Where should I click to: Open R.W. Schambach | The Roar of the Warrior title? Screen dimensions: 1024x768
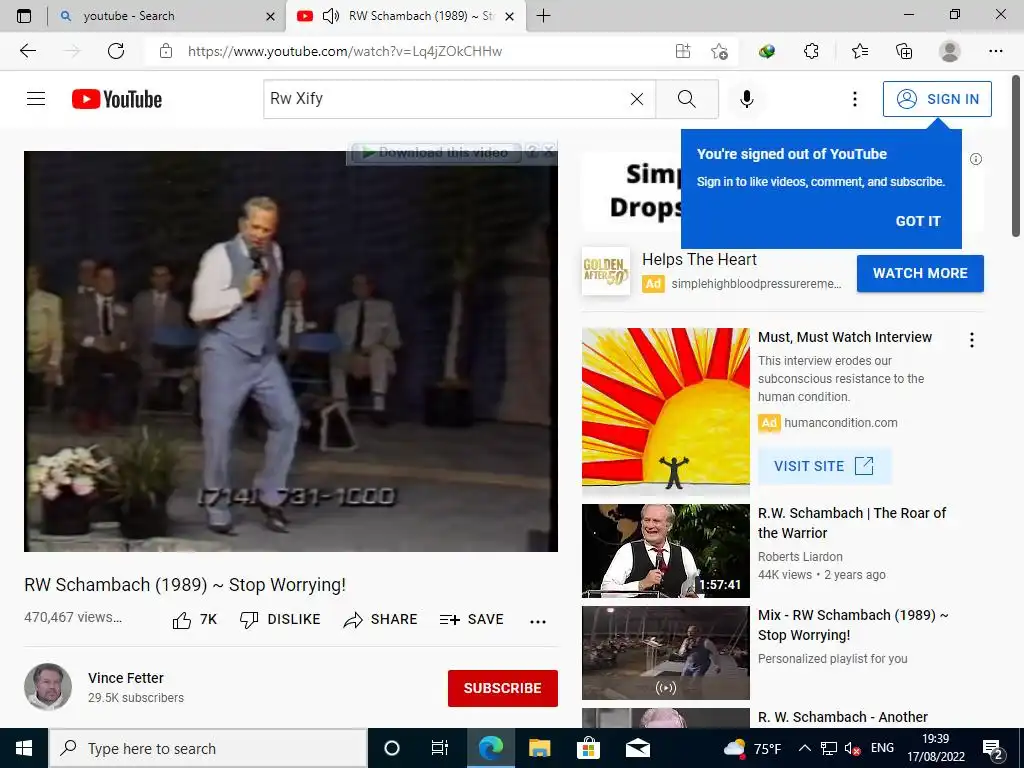852,522
